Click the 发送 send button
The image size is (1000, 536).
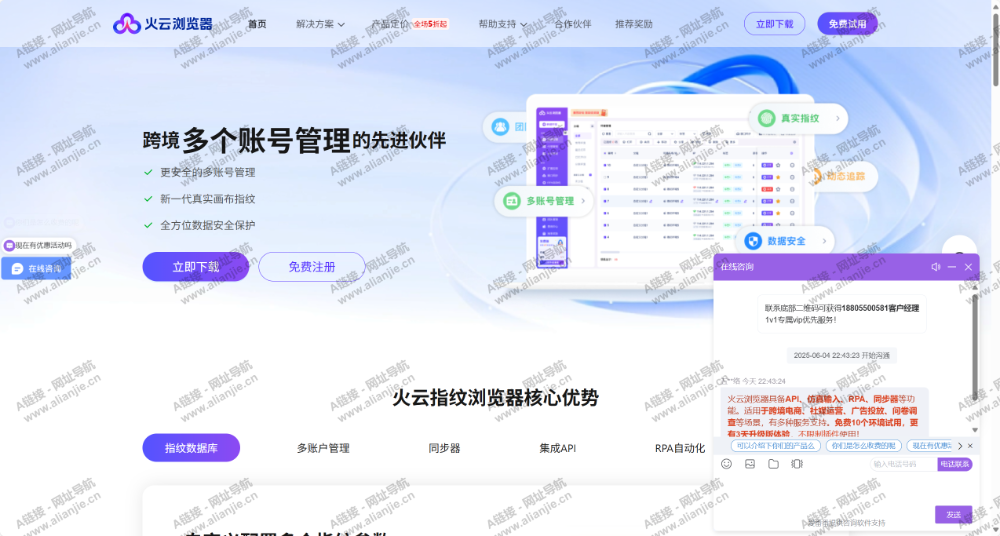tap(953, 514)
